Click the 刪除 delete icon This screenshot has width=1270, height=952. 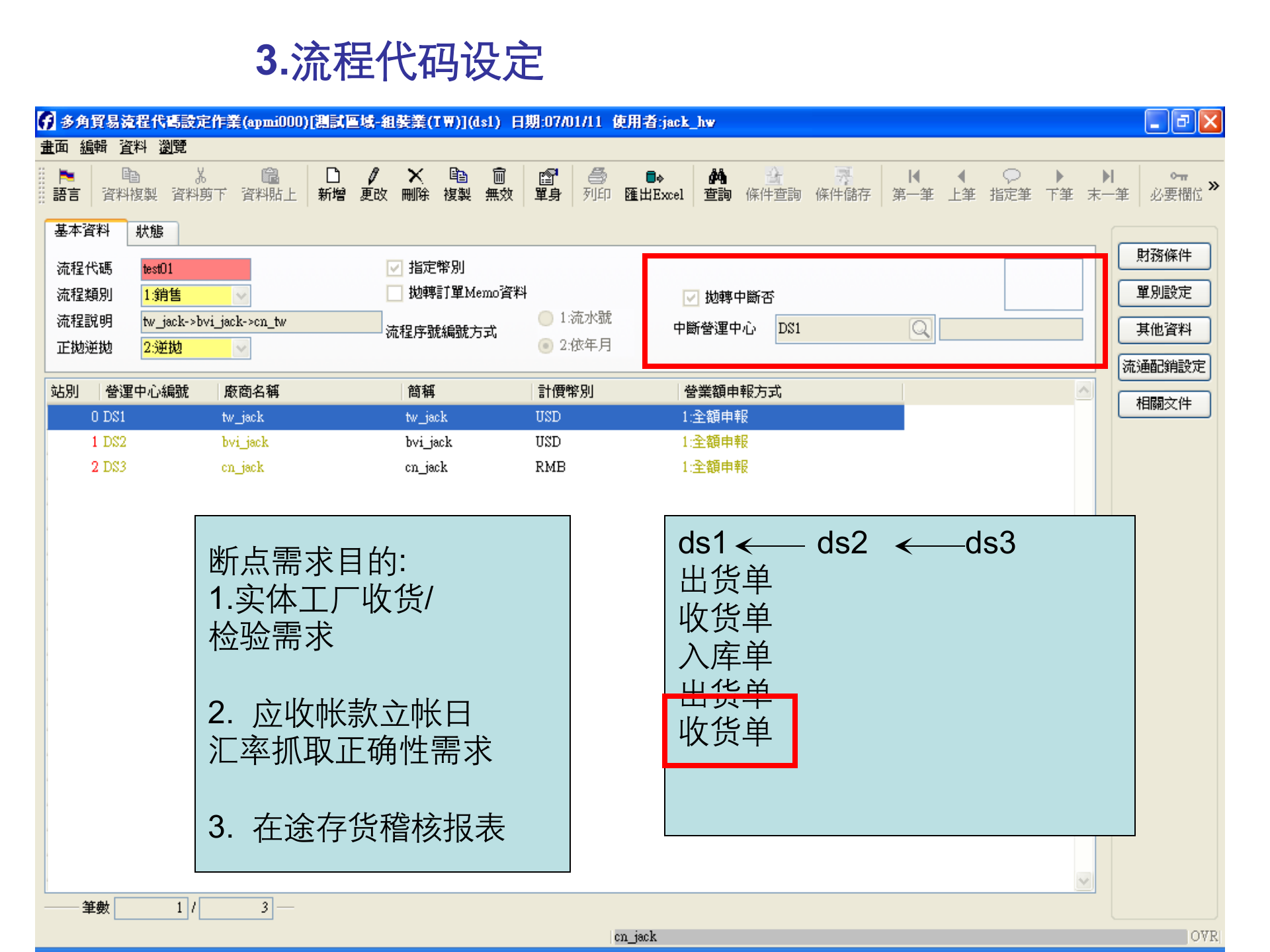pos(415,185)
